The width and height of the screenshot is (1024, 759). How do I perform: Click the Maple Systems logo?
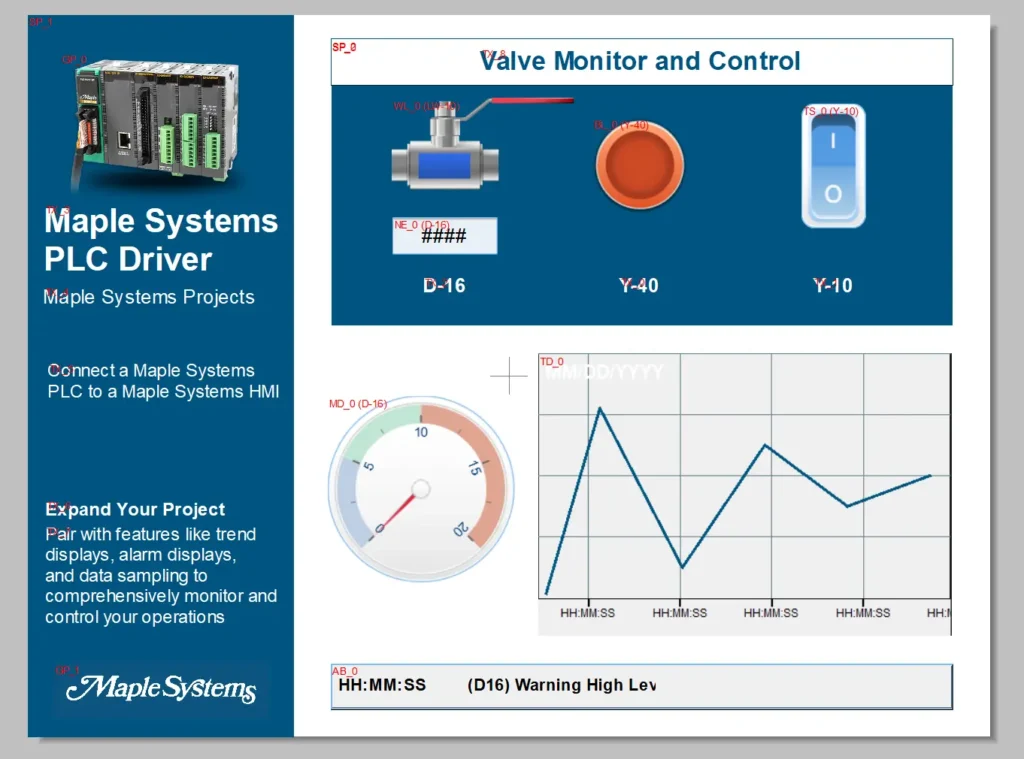pos(160,688)
